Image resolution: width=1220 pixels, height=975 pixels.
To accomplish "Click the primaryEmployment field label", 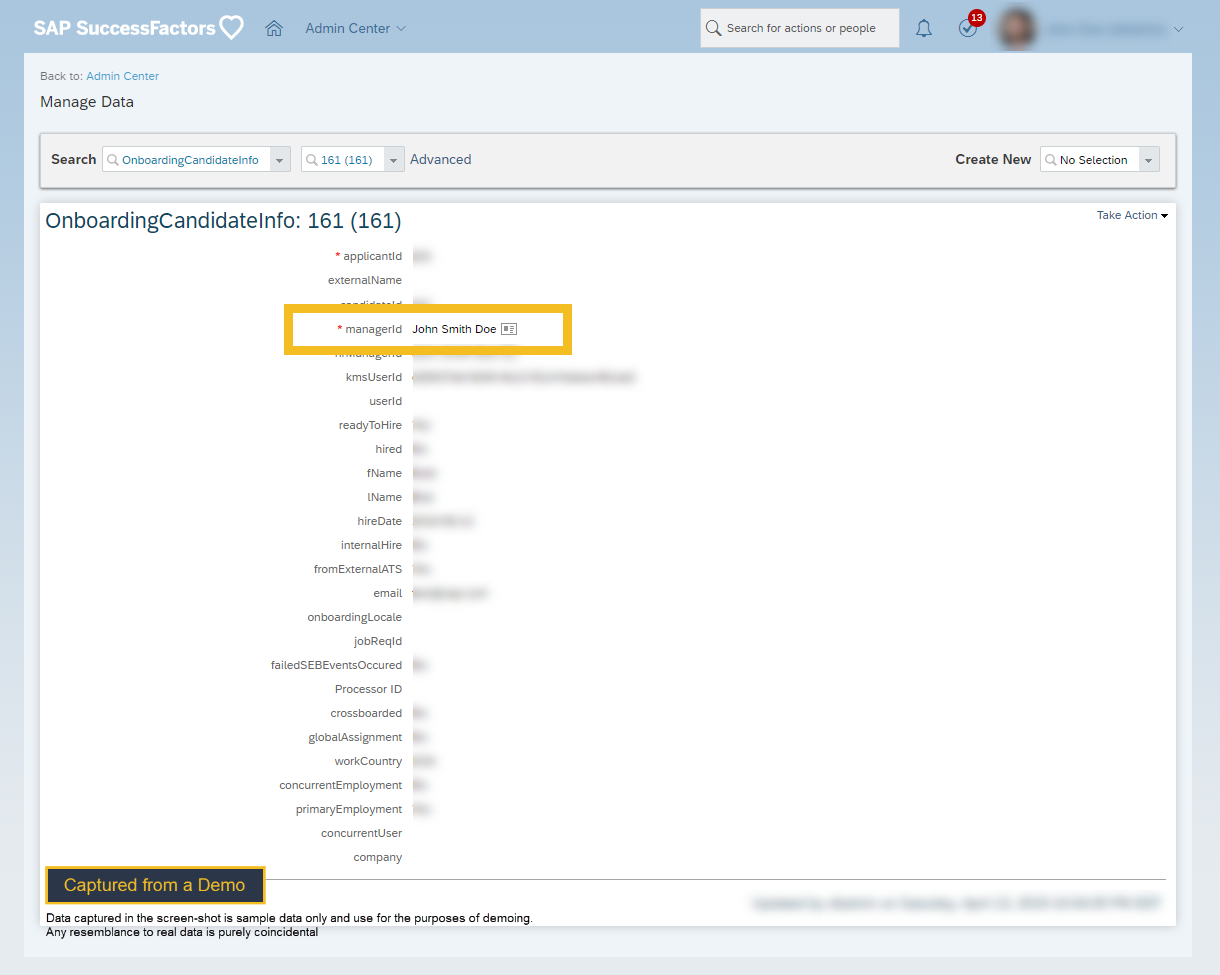I will point(349,809).
